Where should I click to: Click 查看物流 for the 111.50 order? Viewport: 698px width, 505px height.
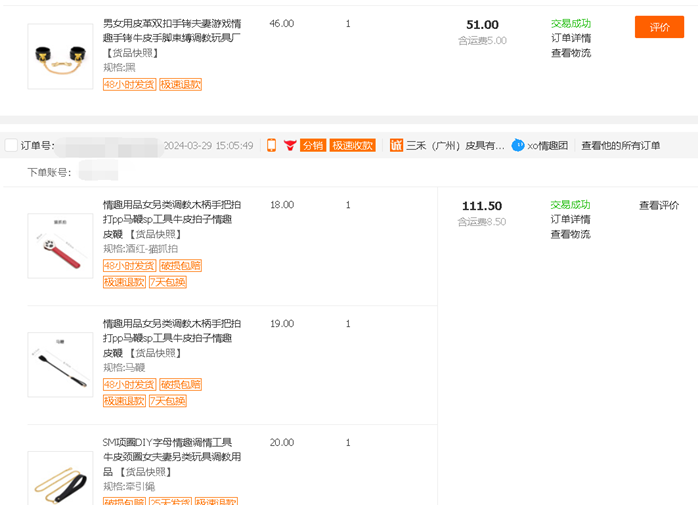click(x=570, y=234)
